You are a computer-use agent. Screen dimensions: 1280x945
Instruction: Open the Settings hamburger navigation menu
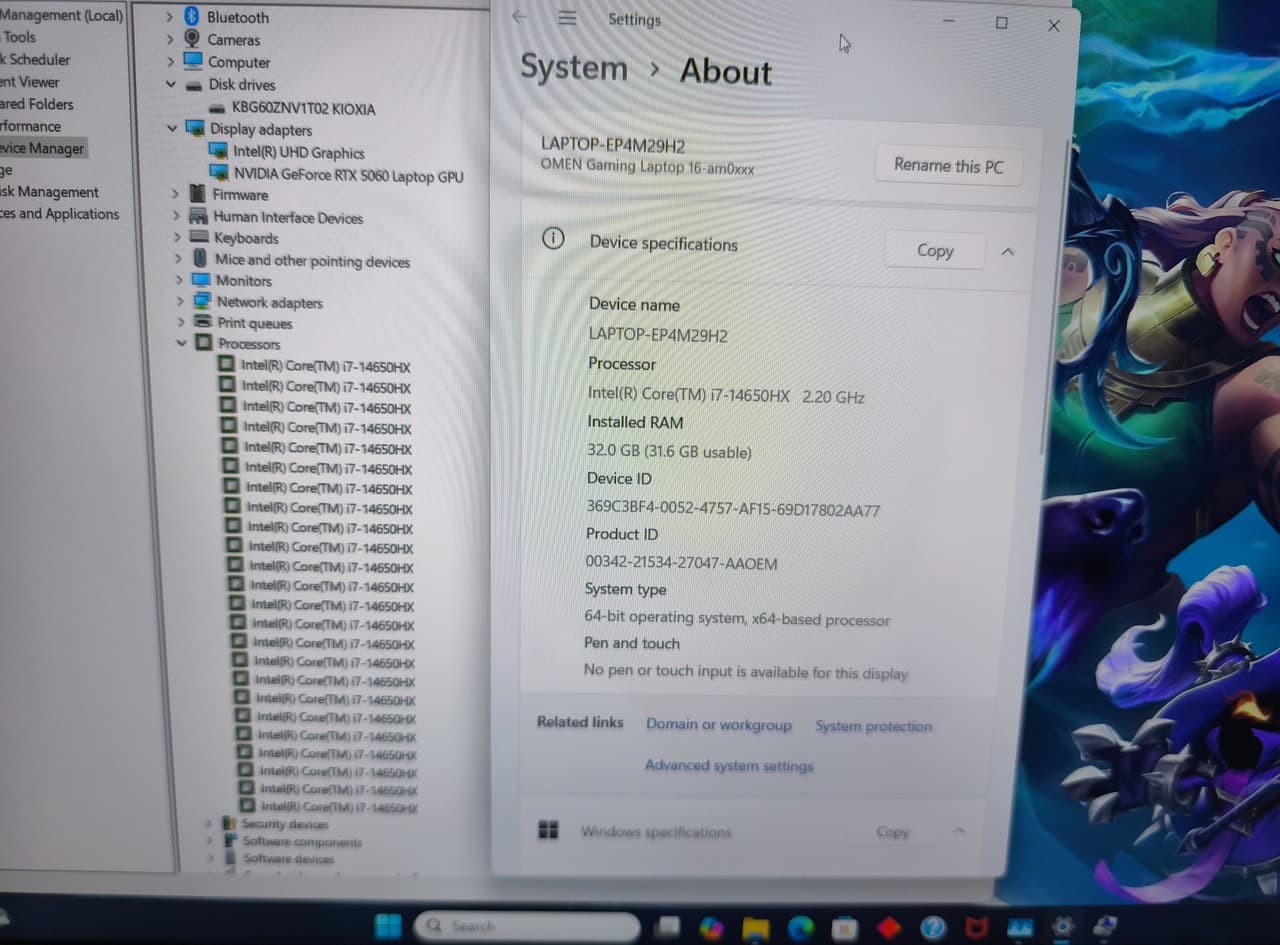(567, 18)
